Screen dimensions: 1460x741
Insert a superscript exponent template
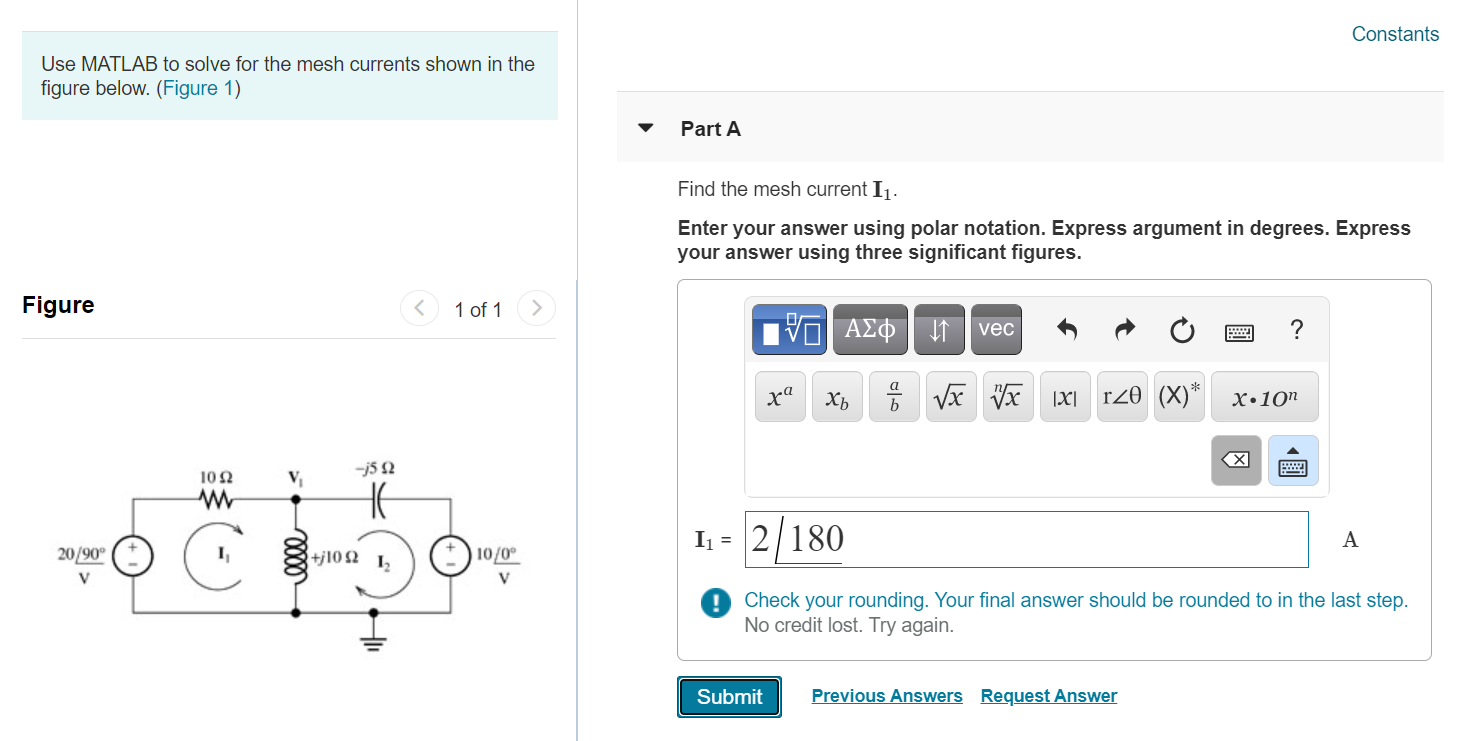(x=780, y=396)
